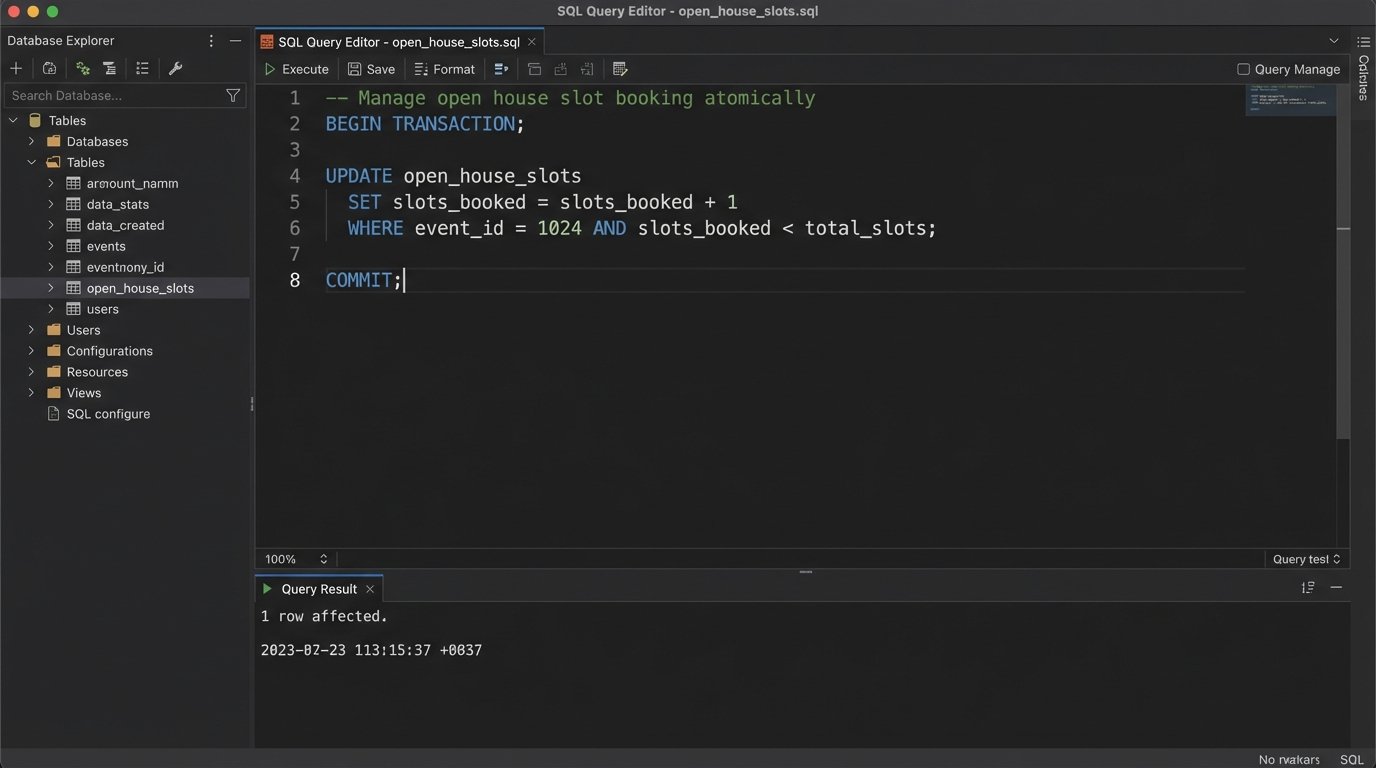Open the zoom level stepper showing 100%
Screen dimensions: 1376x768
tap(294, 559)
